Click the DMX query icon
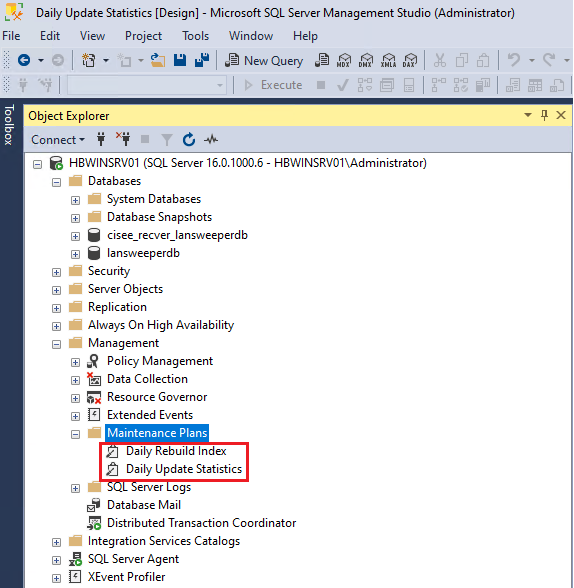574x588 pixels. pyautogui.click(x=366, y=60)
